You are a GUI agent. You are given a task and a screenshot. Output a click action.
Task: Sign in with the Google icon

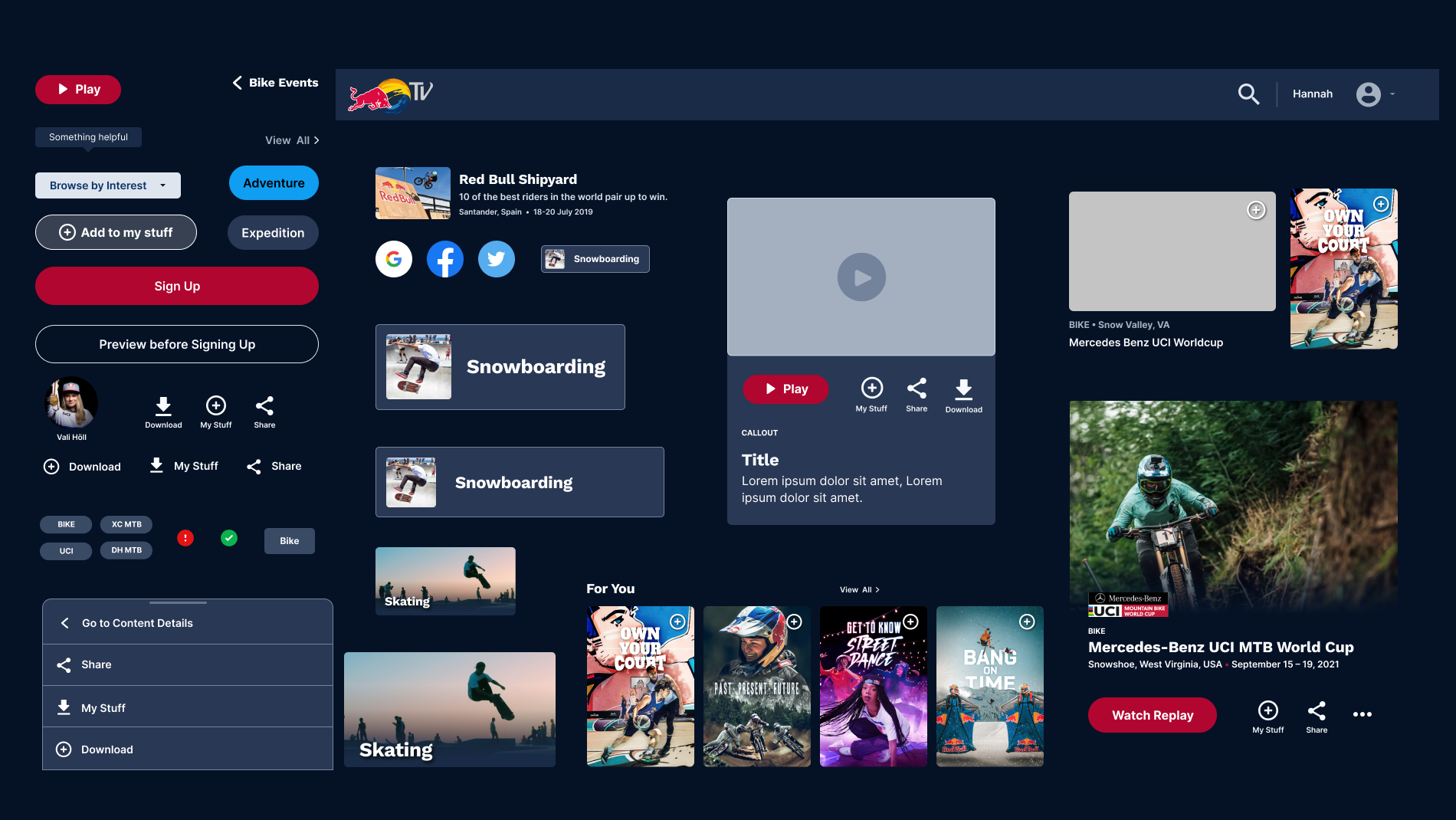coord(394,259)
